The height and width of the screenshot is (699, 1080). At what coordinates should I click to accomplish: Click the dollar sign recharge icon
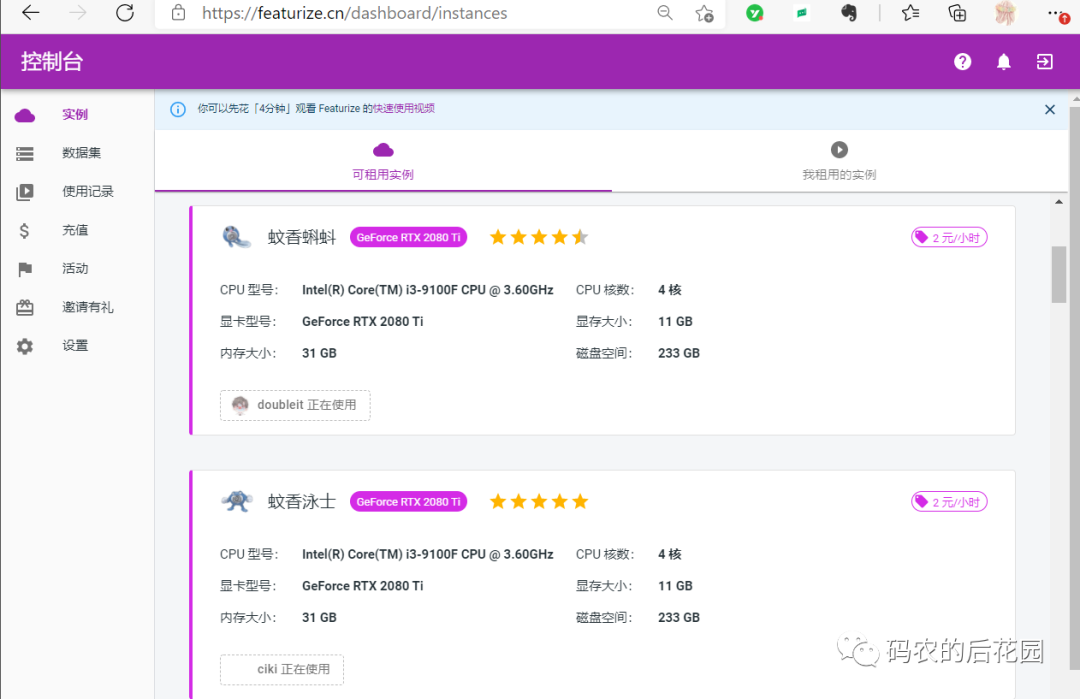tap(24, 231)
